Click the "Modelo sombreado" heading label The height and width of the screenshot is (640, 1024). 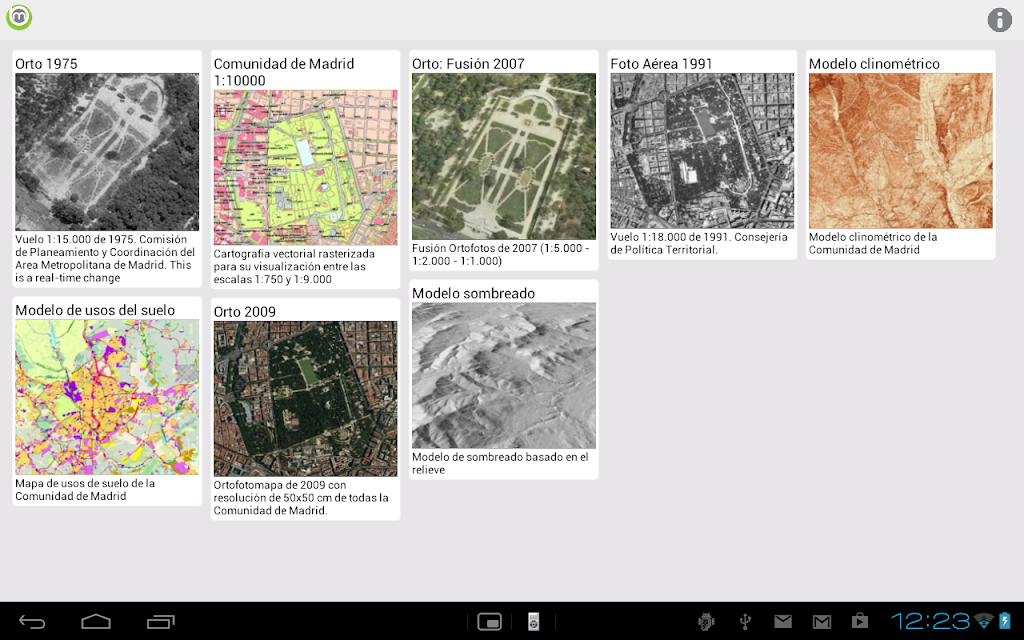coord(473,293)
